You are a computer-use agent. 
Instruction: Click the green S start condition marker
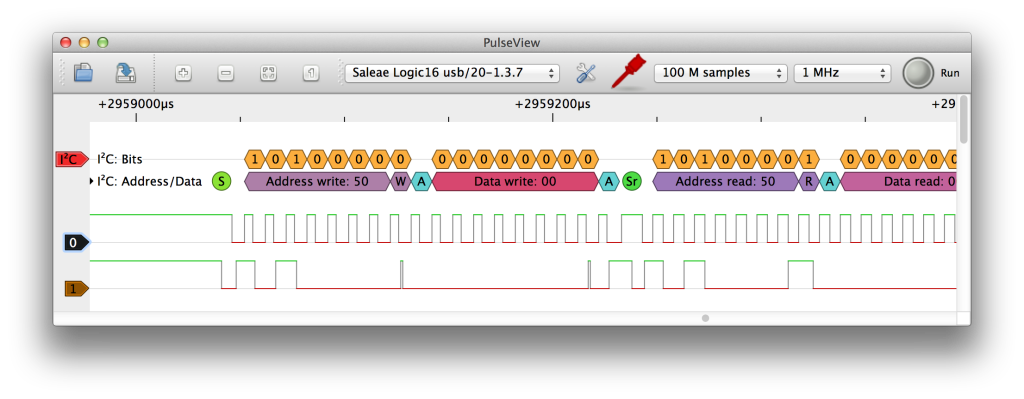click(x=221, y=182)
